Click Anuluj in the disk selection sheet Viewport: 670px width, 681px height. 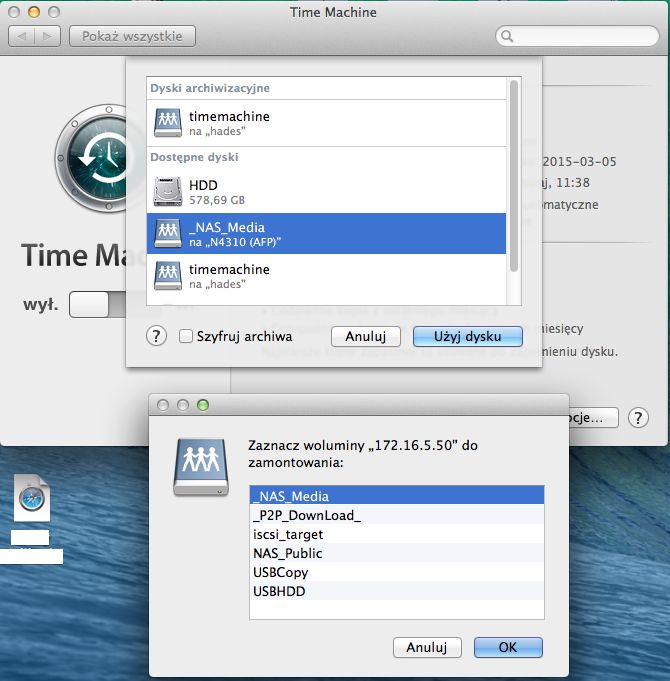[366, 337]
